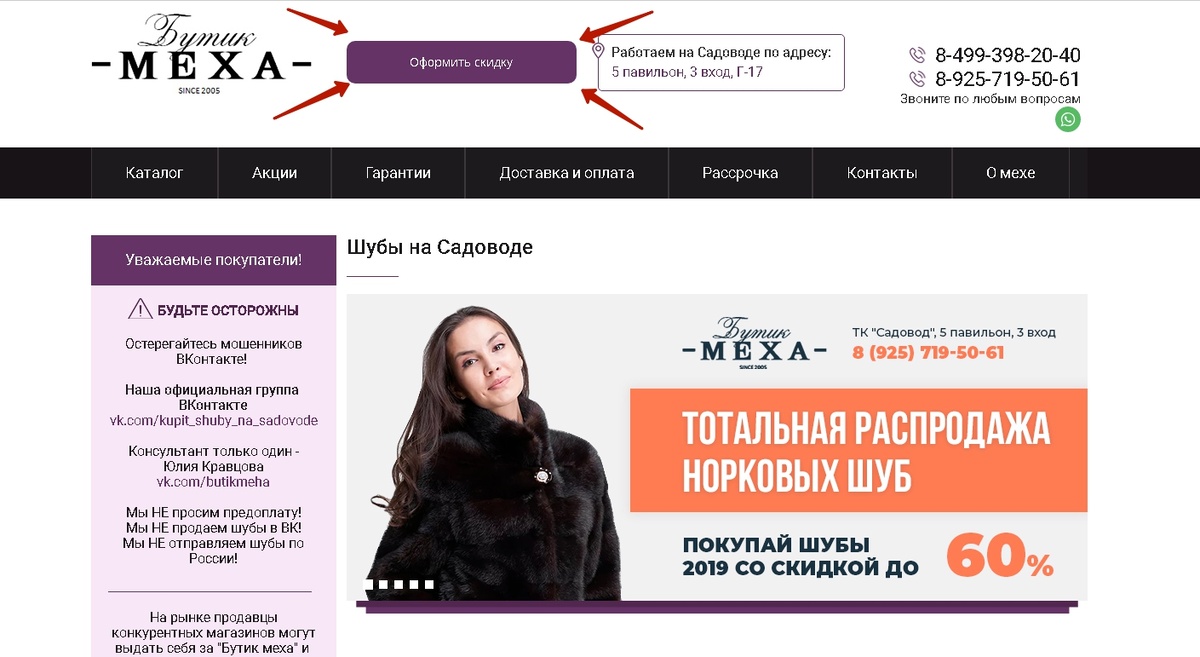Image resolution: width=1200 pixels, height=657 pixels.
Task: Select the last slider dot on banner
Action: click(429, 584)
